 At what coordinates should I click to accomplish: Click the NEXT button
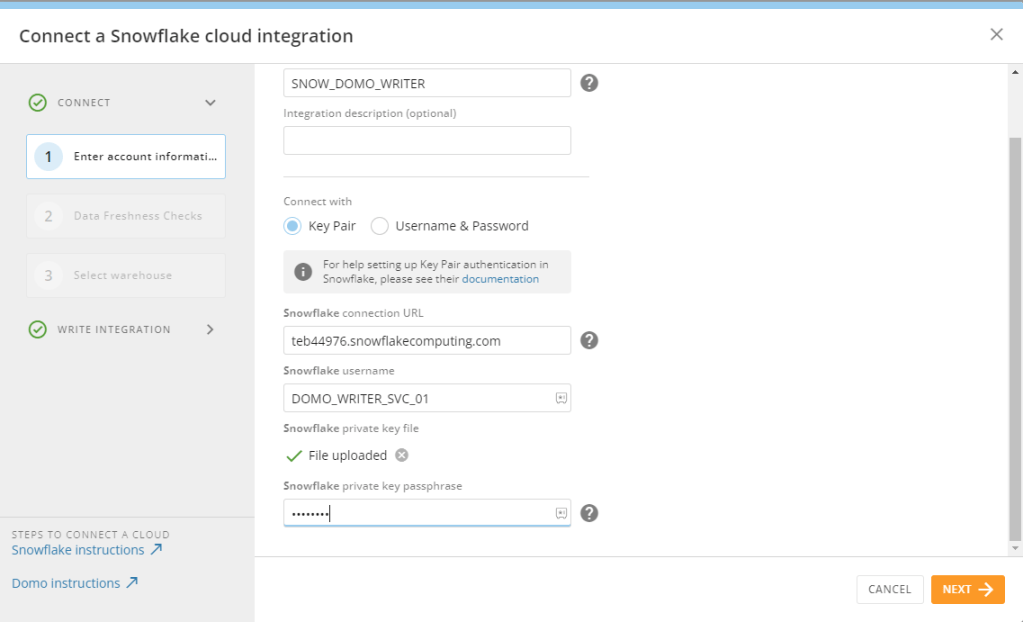(967, 589)
